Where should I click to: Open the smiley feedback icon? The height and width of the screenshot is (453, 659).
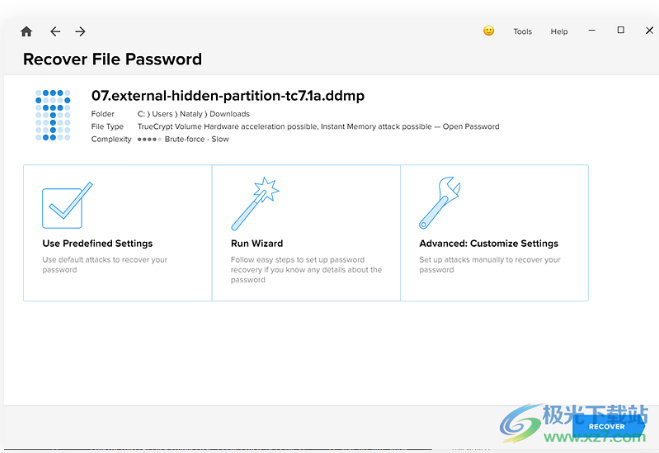[488, 31]
